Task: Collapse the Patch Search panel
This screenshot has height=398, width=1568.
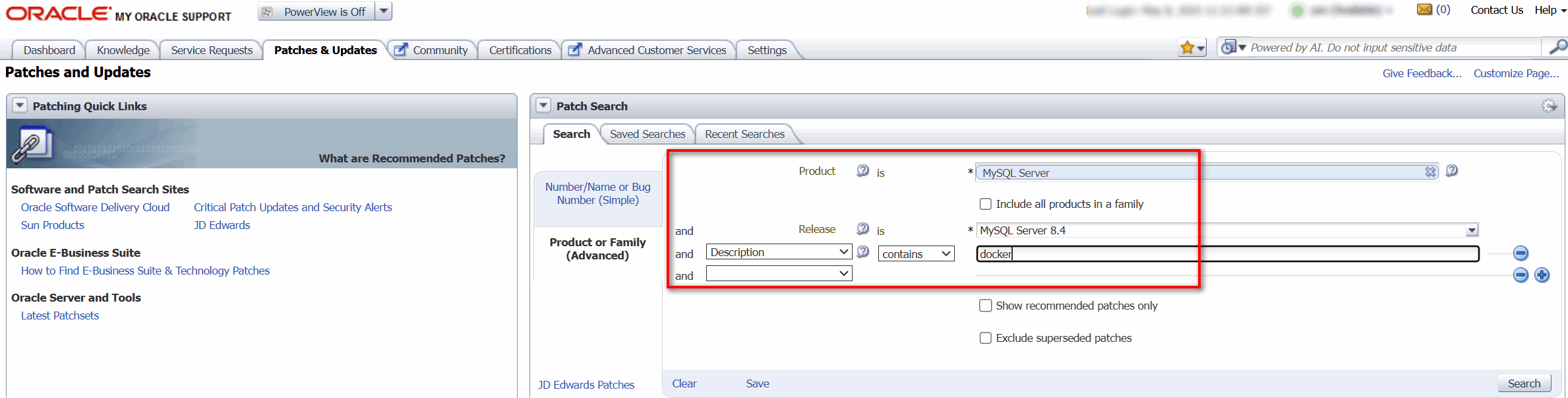Action: 543,106
